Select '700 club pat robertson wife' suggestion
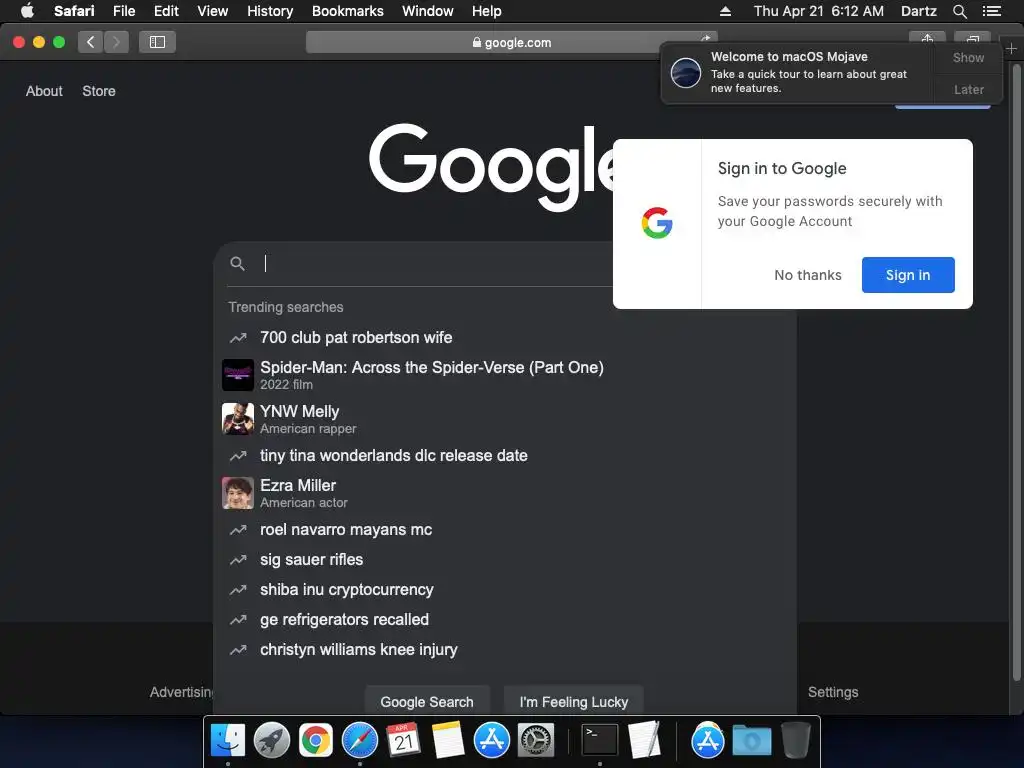1024x768 pixels. (504, 338)
